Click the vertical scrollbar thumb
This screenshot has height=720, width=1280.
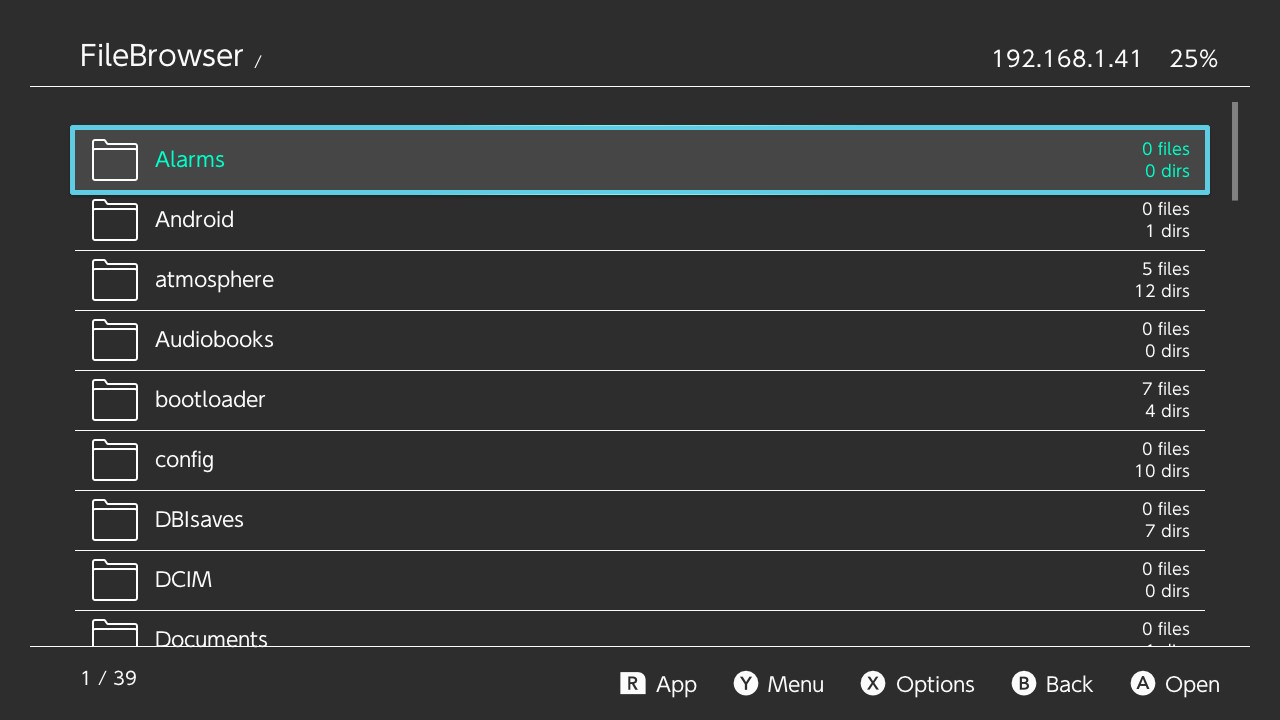(1235, 150)
